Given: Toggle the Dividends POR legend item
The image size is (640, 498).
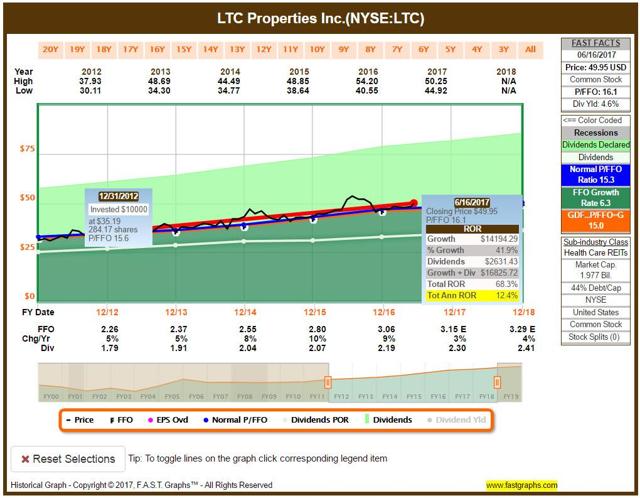Looking at the screenshot, I should (x=316, y=420).
